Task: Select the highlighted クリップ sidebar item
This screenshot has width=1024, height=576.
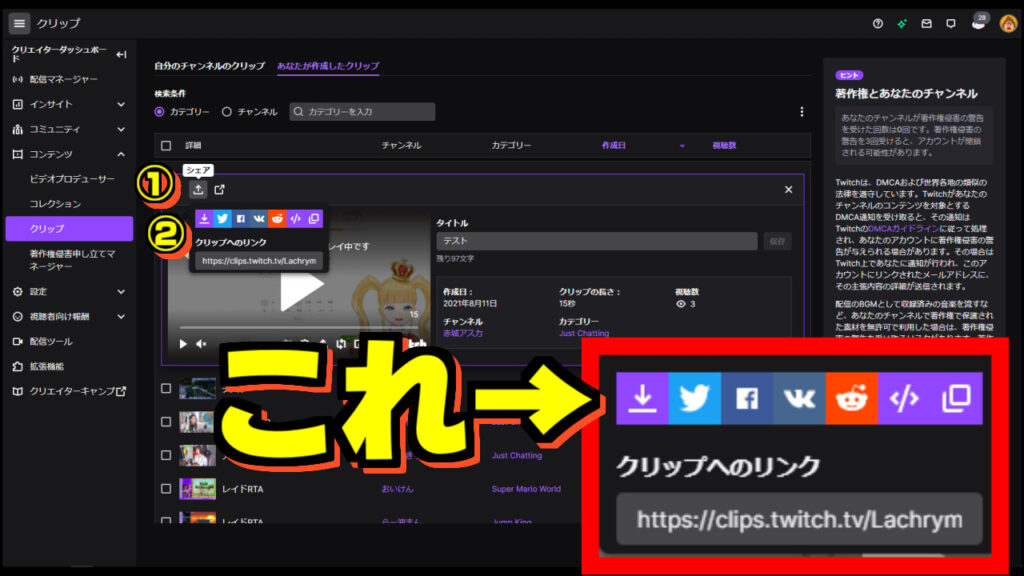Action: tap(69, 229)
